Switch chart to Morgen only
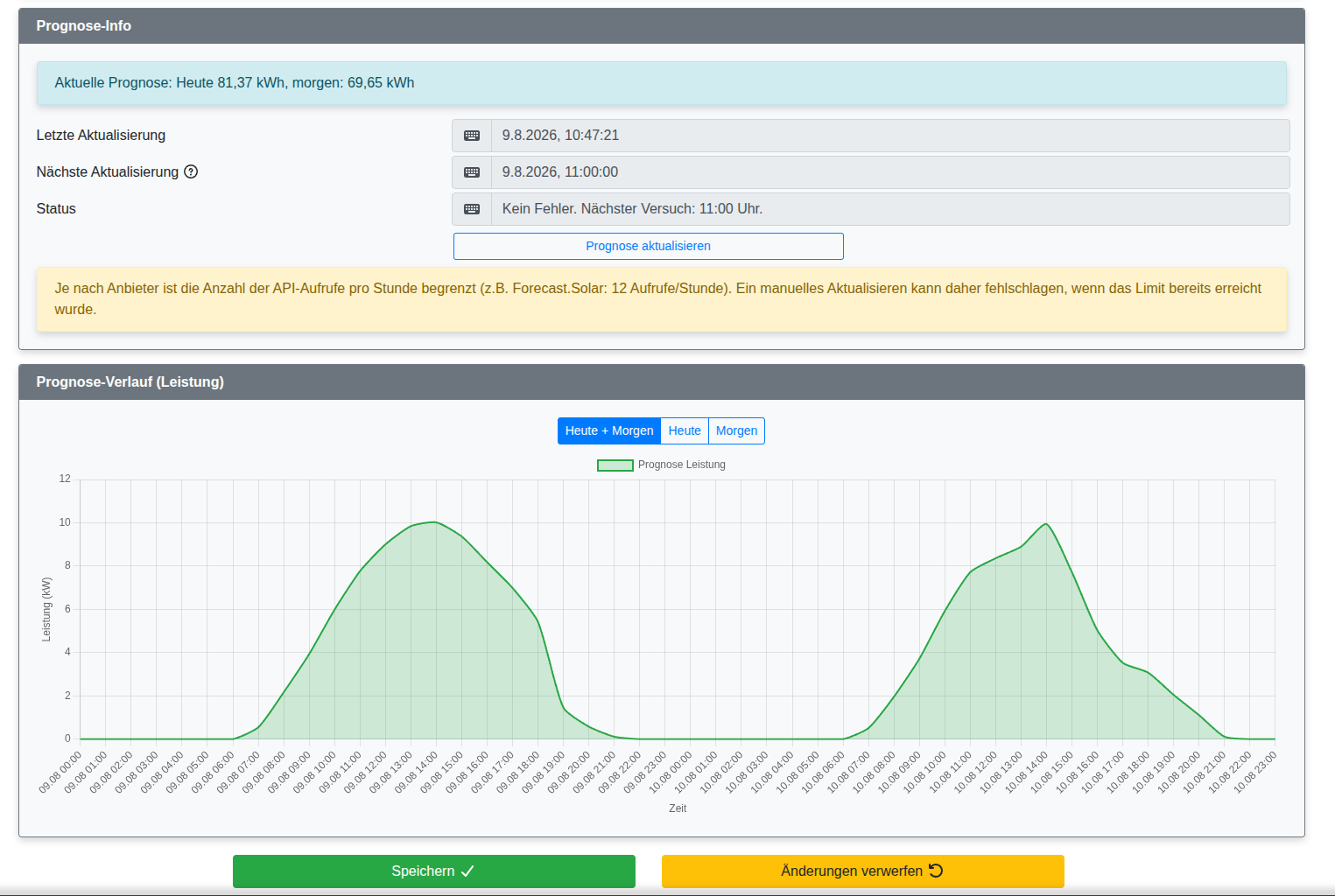 pyautogui.click(x=736, y=430)
